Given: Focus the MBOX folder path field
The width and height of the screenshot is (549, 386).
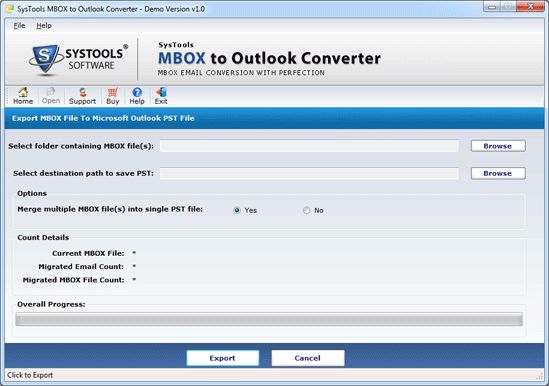Looking at the screenshot, I should [x=309, y=146].
